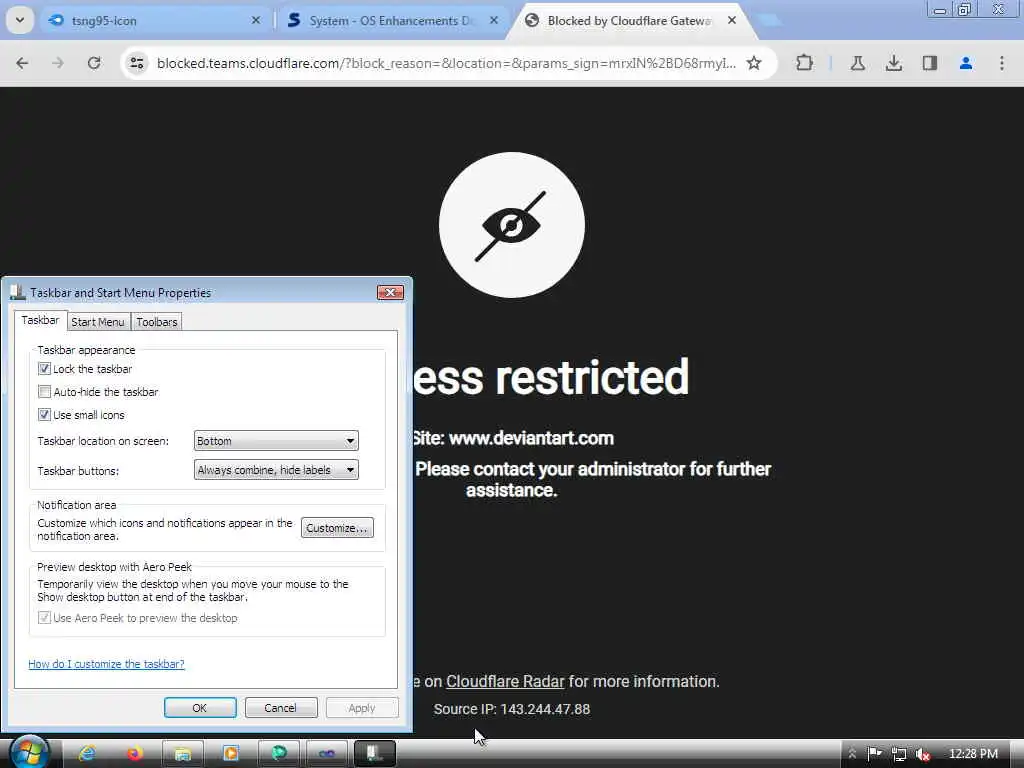The height and width of the screenshot is (768, 1024).
Task: Switch to System - OS Enhancements tab
Action: pos(391,20)
